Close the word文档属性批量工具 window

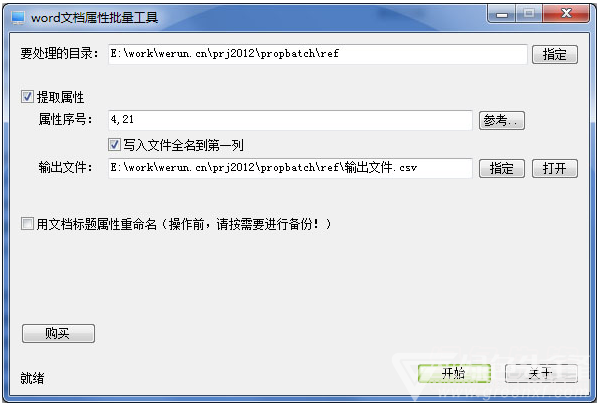coord(567,14)
